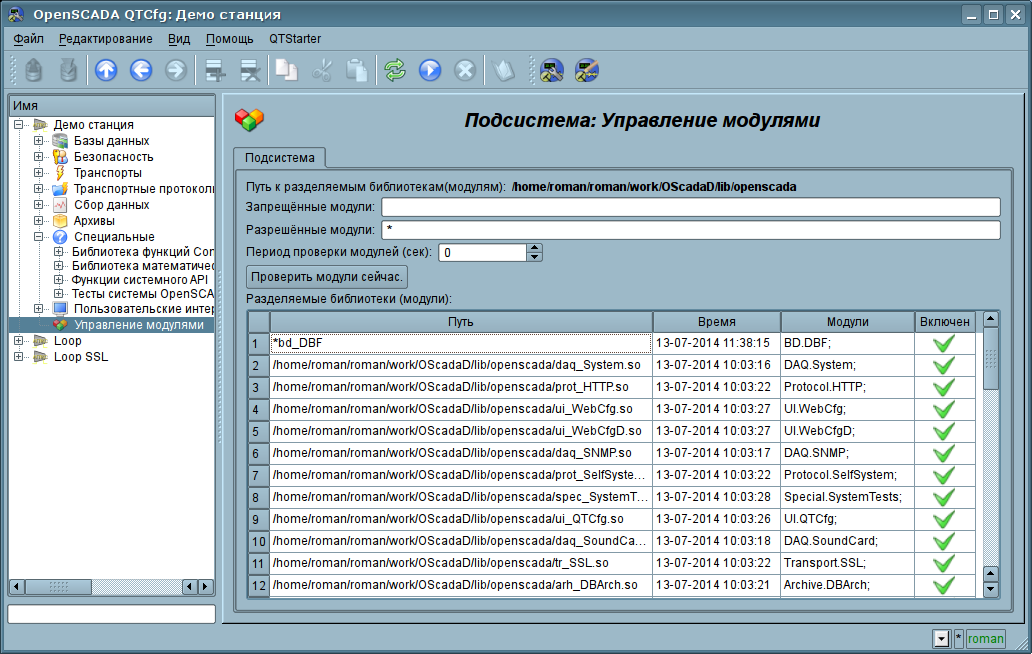The image size is (1032, 654).
Task: Toggle the enabled checkmark for Protocol.HTTP
Action: 944,387
